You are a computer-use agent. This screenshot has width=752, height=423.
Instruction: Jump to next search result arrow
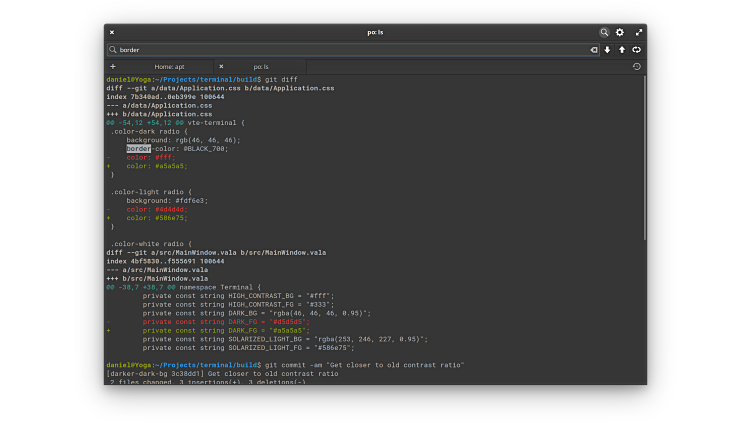tap(607, 49)
